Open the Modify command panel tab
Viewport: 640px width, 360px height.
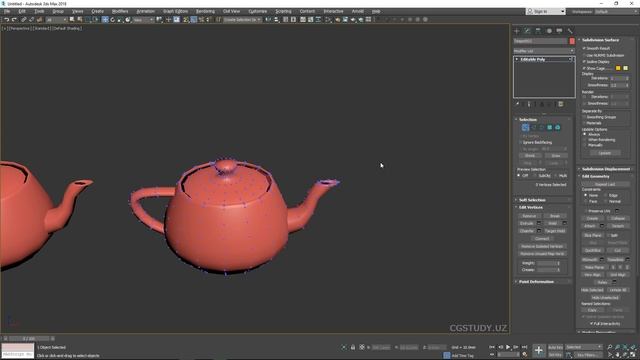(527, 31)
